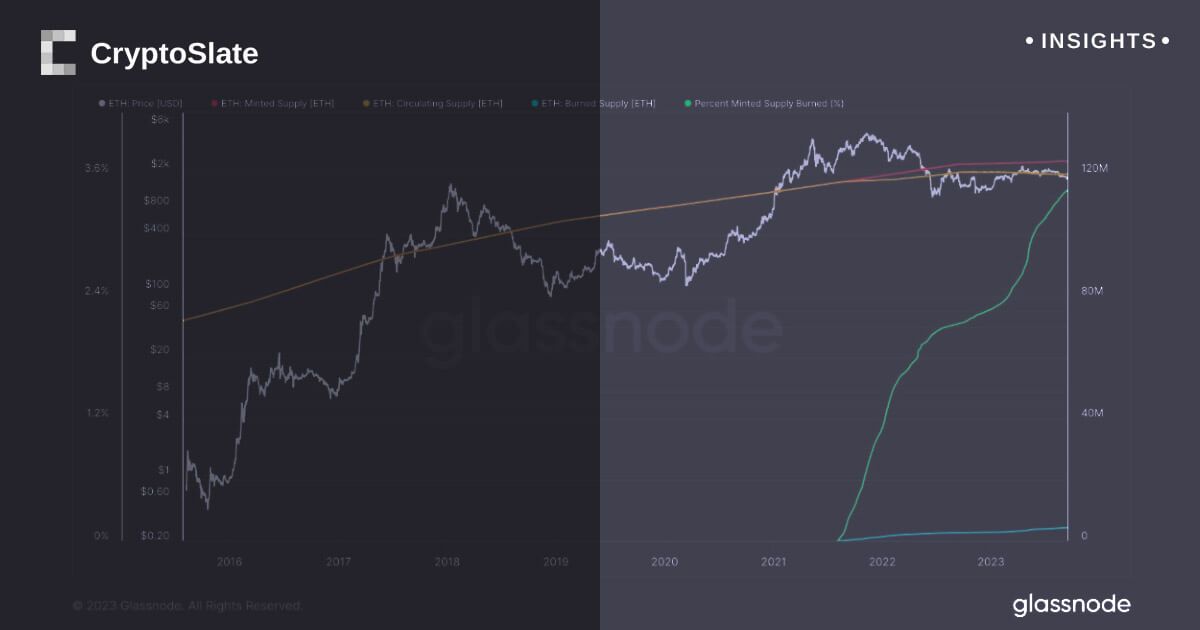Toggle the ETH: Minted Supply [ETH] series

coord(277,103)
